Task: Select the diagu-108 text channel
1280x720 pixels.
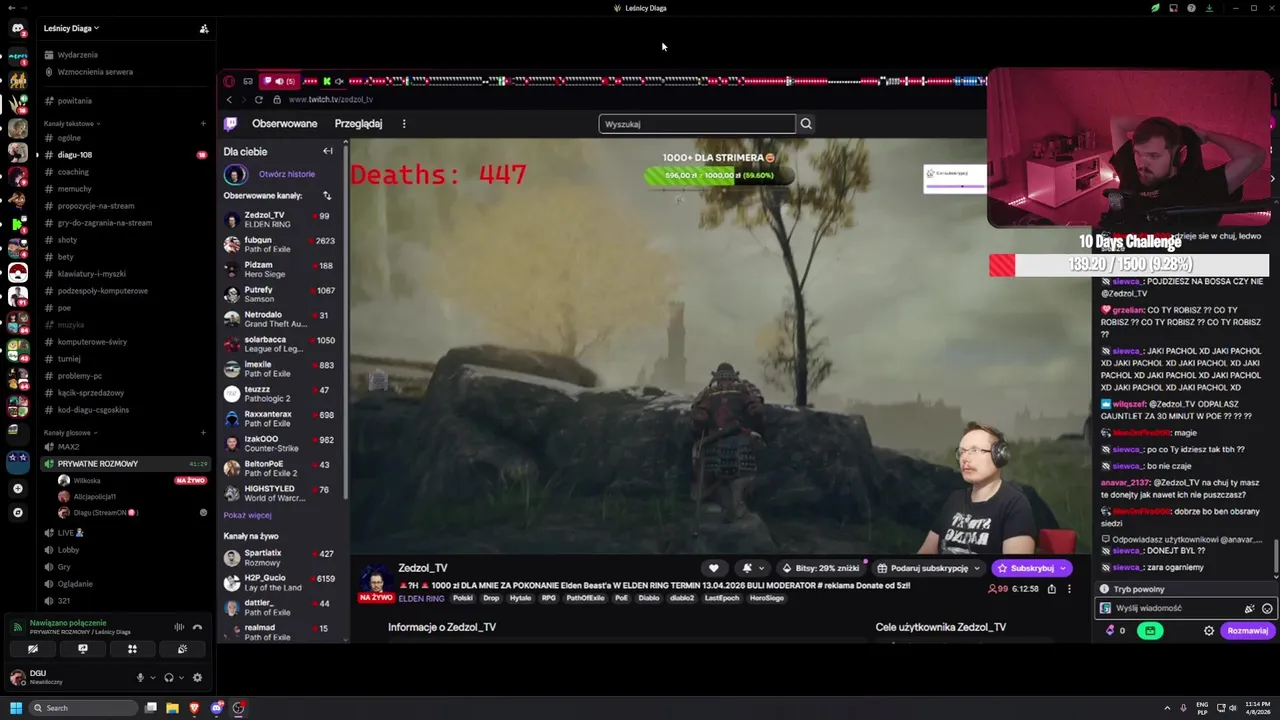Action: [75, 155]
